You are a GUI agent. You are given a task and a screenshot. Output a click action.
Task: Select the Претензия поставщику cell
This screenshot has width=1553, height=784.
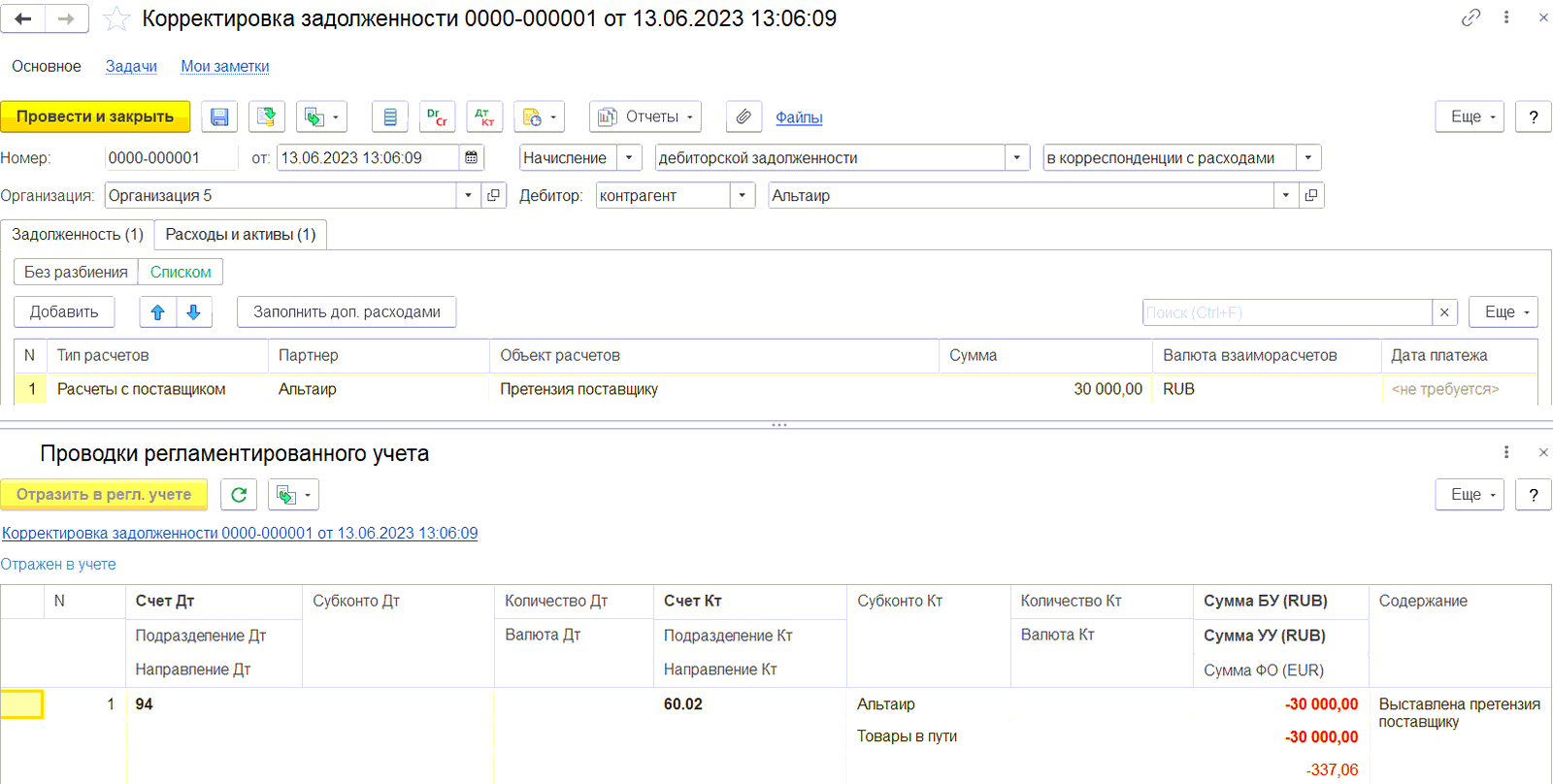click(x=713, y=389)
